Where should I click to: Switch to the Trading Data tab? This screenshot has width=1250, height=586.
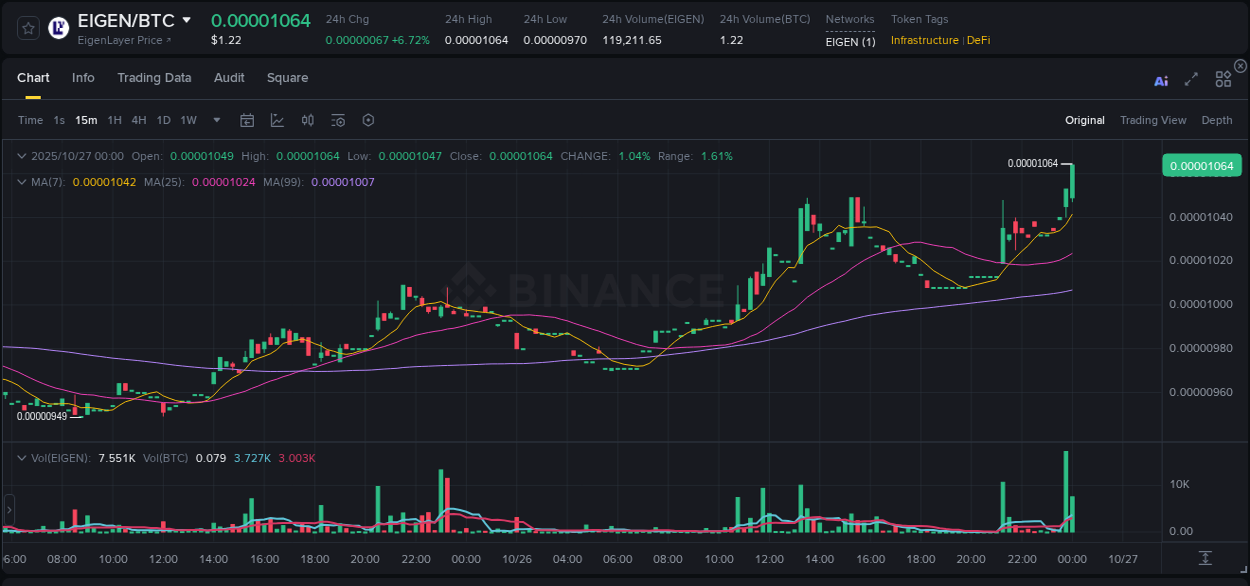click(x=154, y=77)
